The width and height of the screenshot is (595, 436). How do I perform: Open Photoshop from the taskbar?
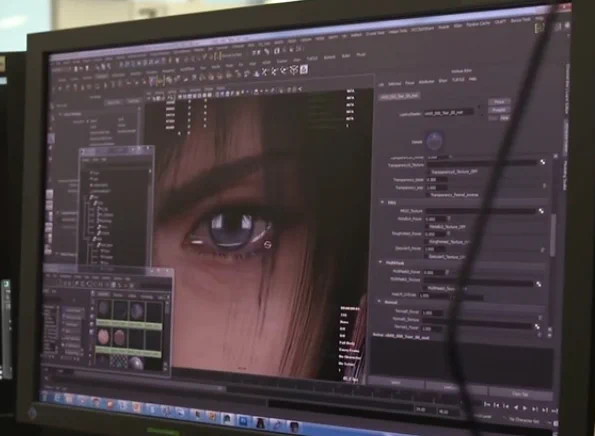coord(243,420)
